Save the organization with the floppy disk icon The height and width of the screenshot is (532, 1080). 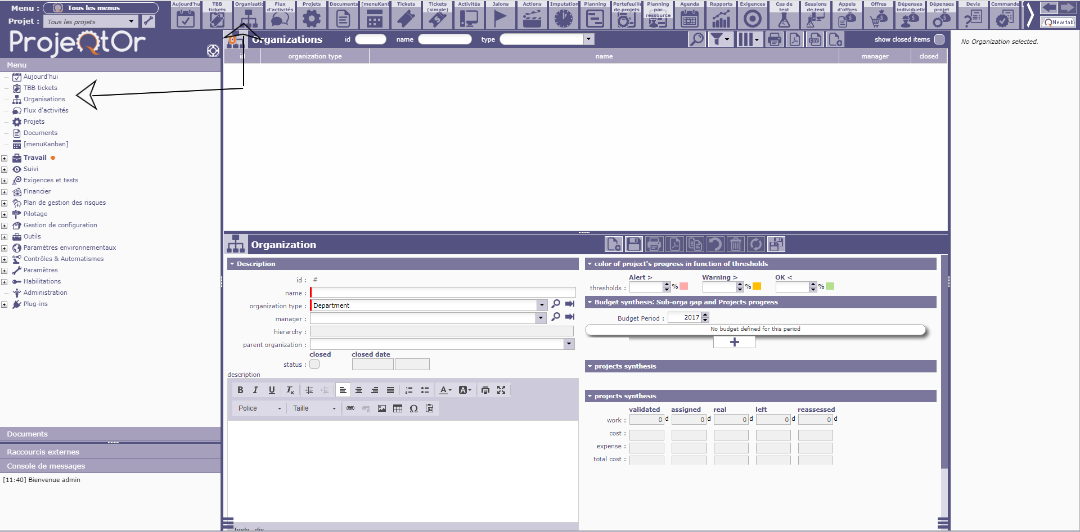tap(634, 244)
